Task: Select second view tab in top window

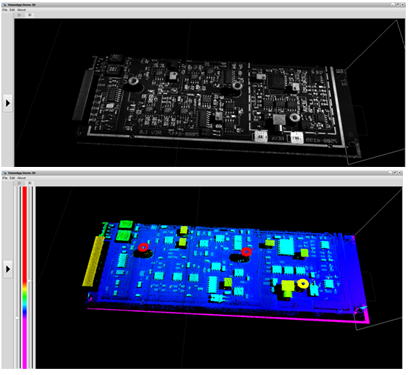Action: click(30, 15)
